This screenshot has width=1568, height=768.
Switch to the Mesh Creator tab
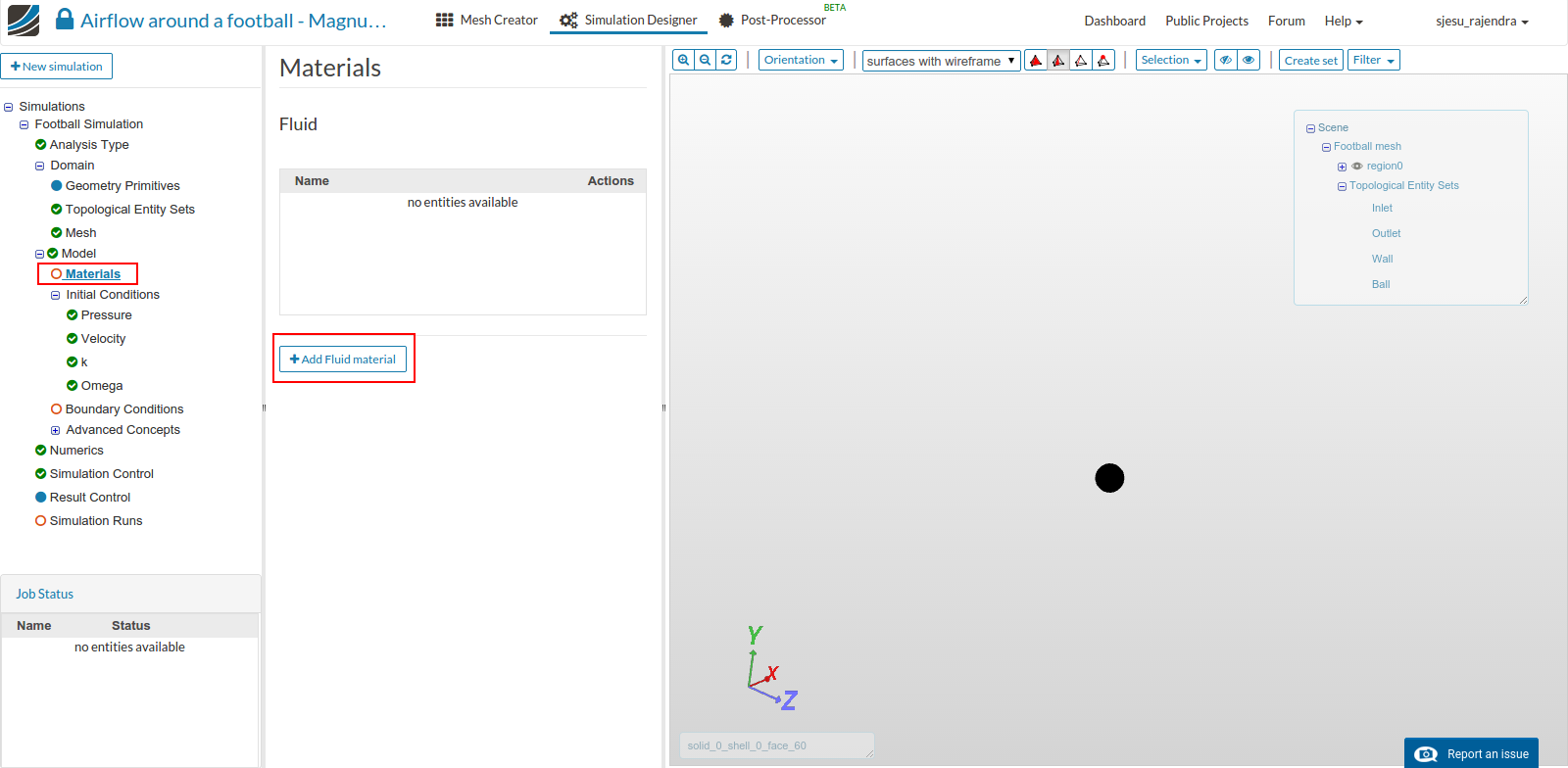point(486,20)
